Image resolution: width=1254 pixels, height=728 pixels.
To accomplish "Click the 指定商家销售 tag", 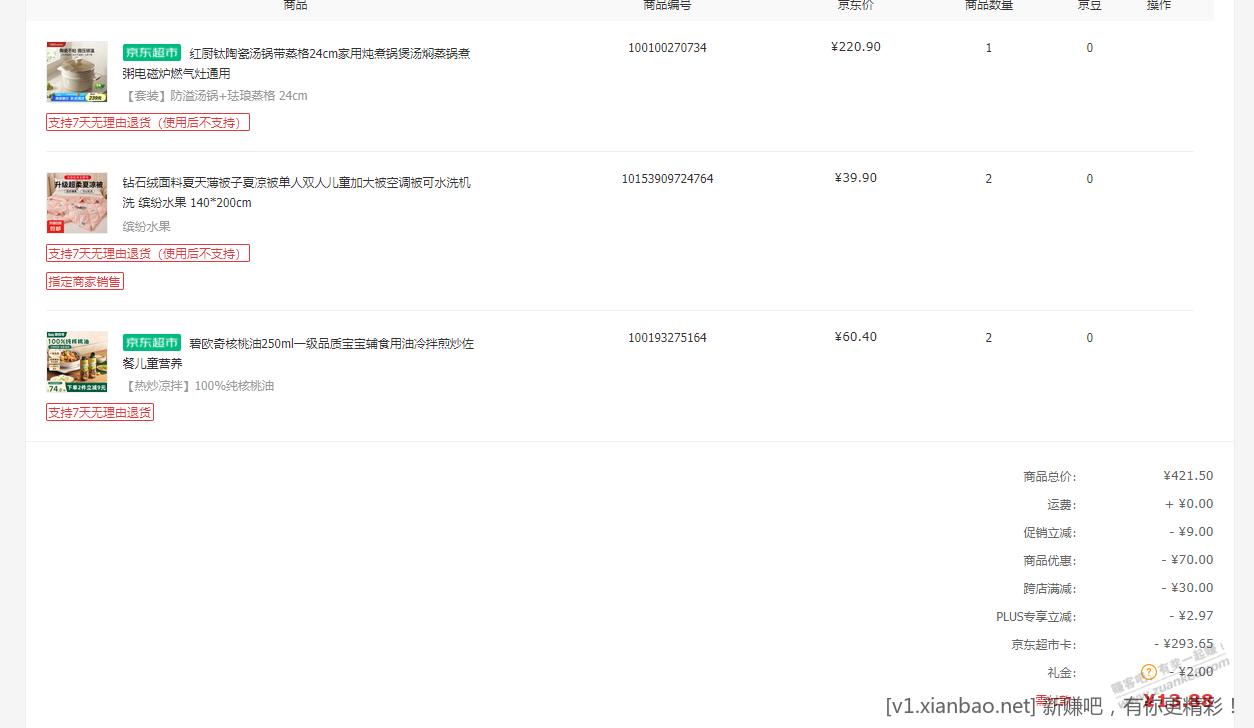I will [x=85, y=281].
